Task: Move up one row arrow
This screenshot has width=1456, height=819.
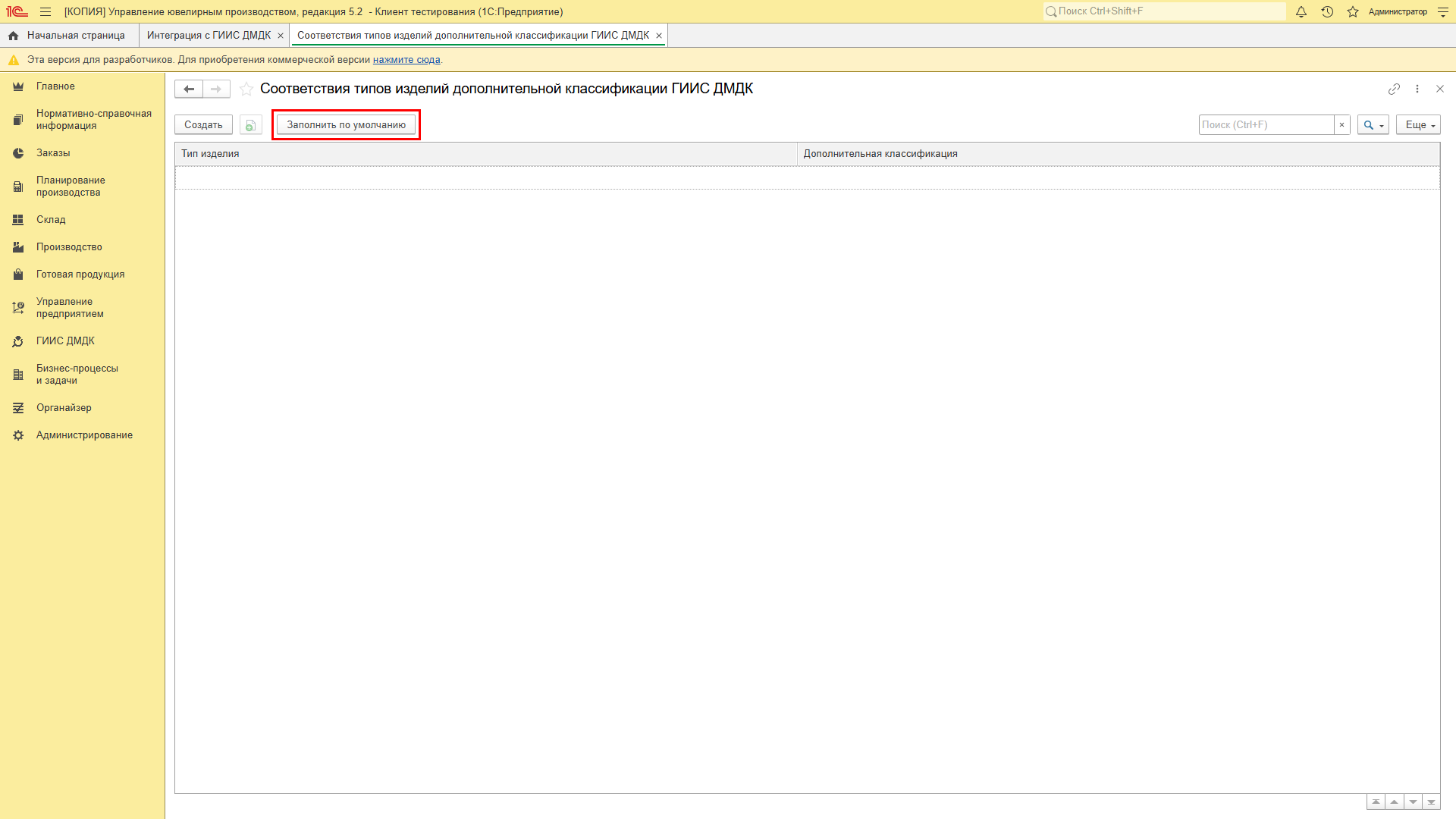Action: pyautogui.click(x=1394, y=802)
